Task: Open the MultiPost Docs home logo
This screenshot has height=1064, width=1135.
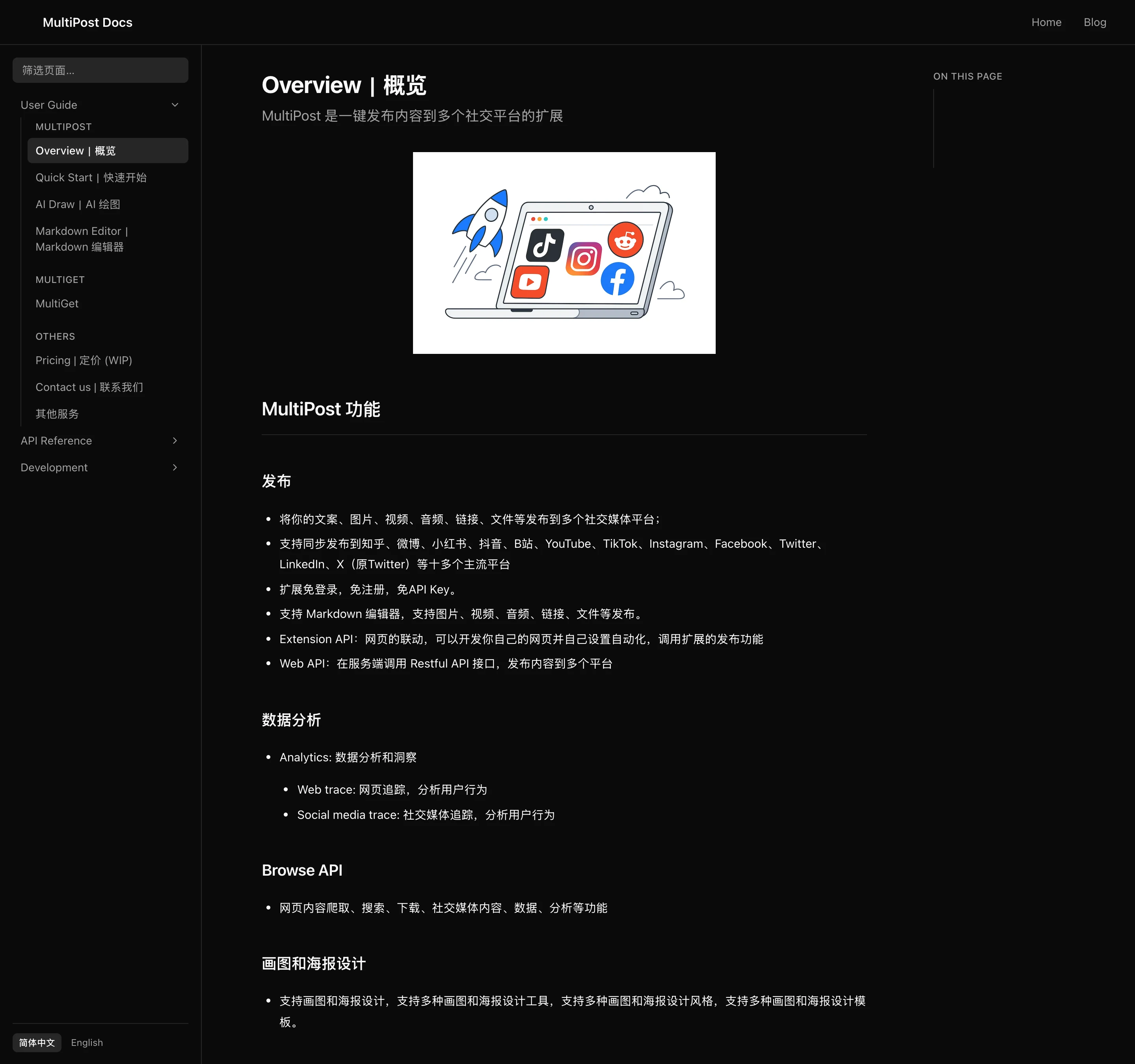Action: (x=87, y=22)
